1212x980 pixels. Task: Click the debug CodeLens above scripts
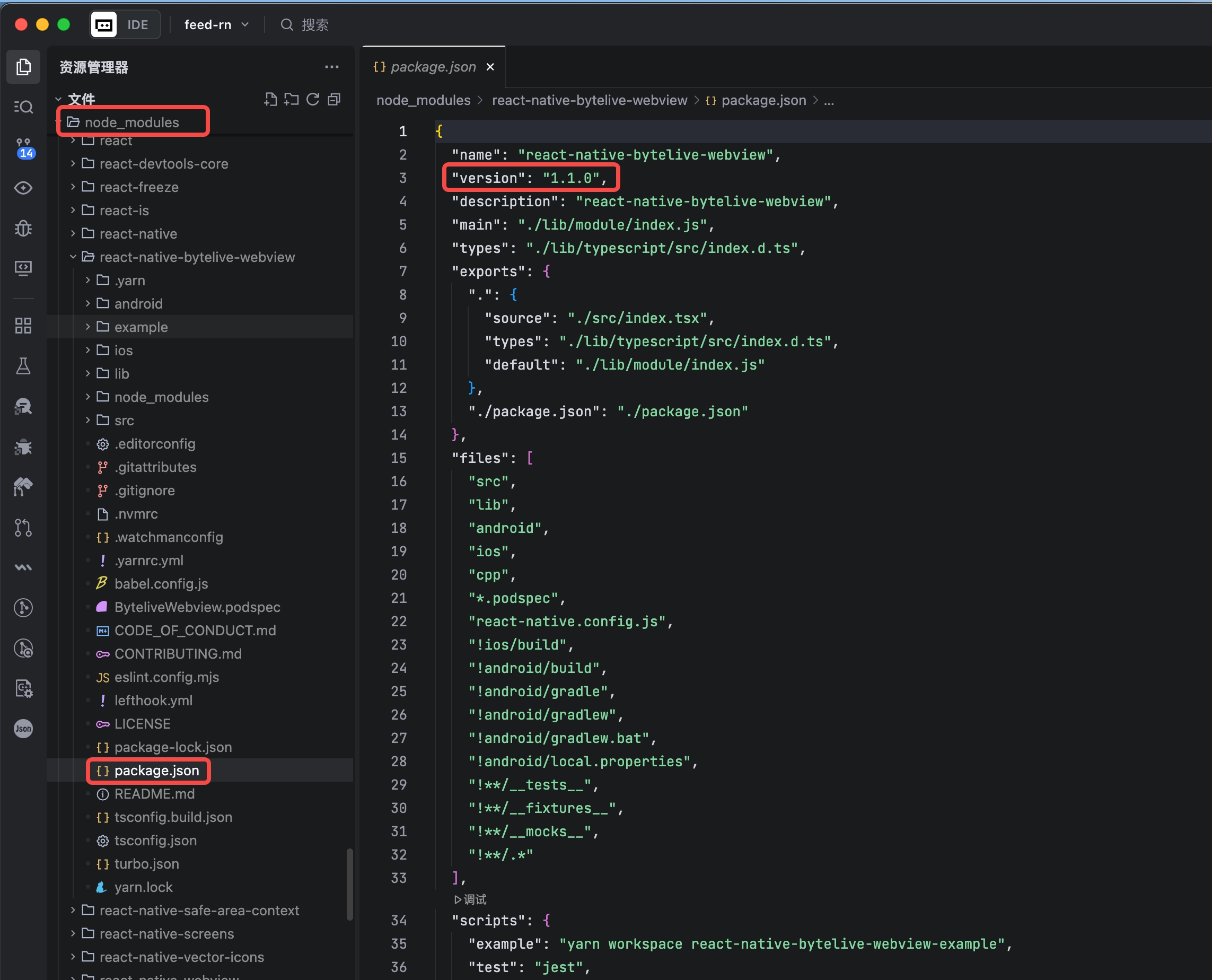pyautogui.click(x=470, y=899)
